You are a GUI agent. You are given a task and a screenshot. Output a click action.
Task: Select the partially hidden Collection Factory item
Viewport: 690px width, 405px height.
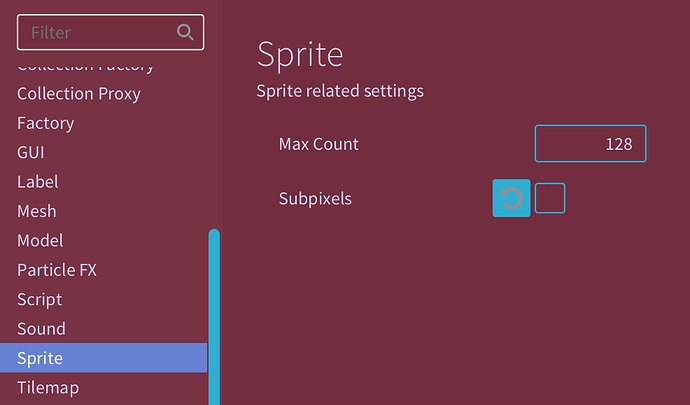(86, 68)
